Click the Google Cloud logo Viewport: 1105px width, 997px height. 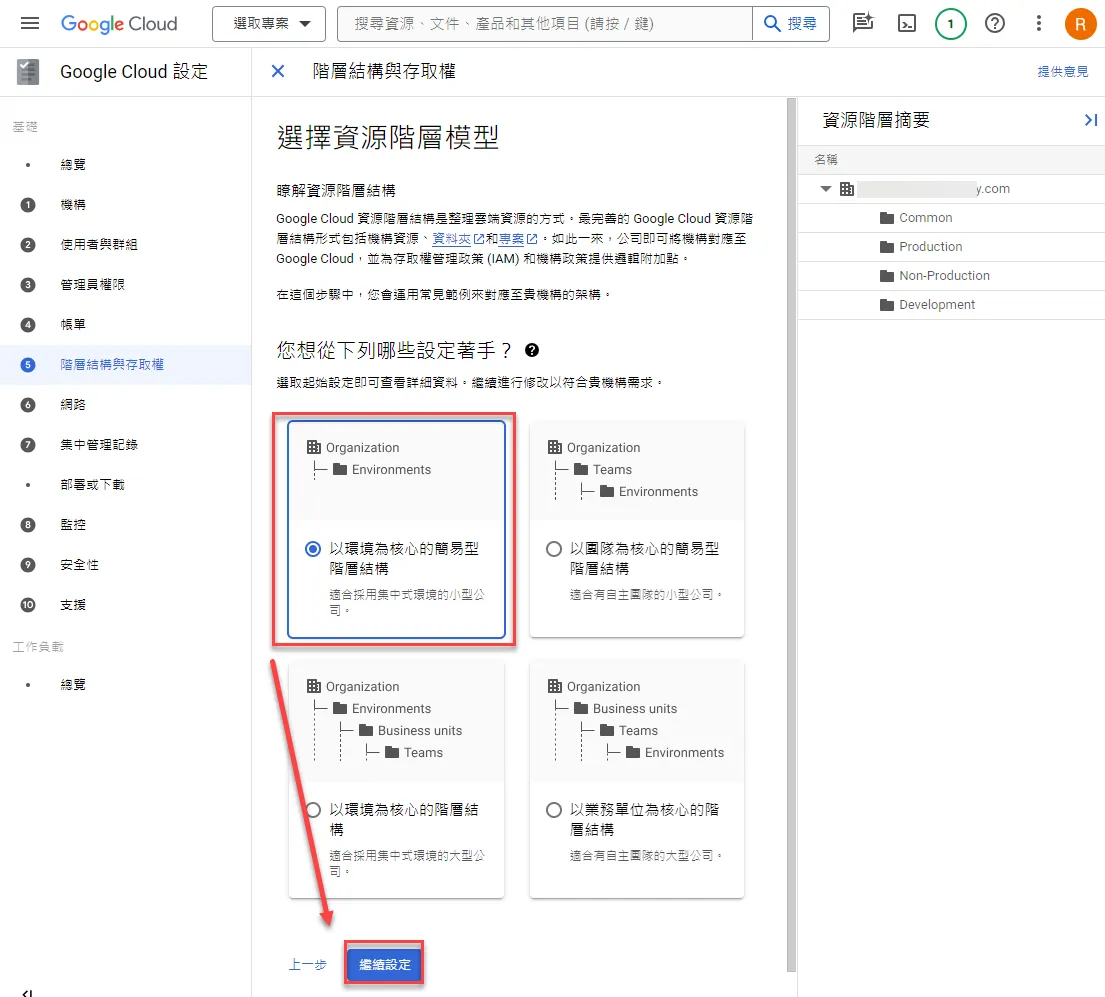pos(119,24)
